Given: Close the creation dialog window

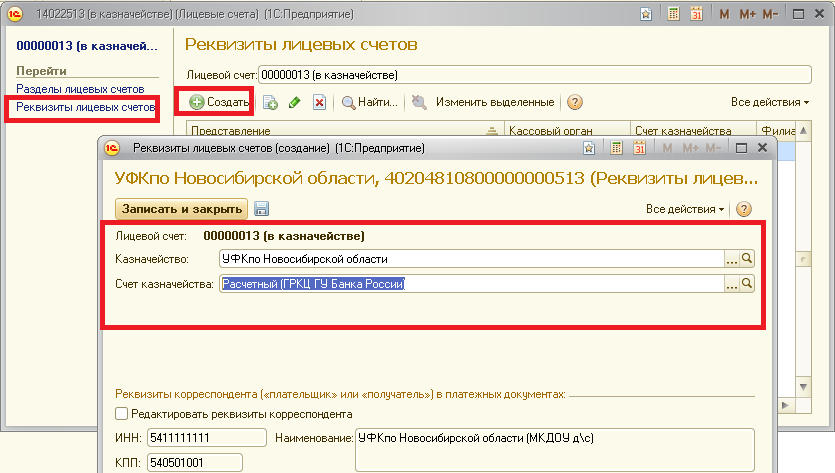Looking at the screenshot, I should click(x=763, y=148).
